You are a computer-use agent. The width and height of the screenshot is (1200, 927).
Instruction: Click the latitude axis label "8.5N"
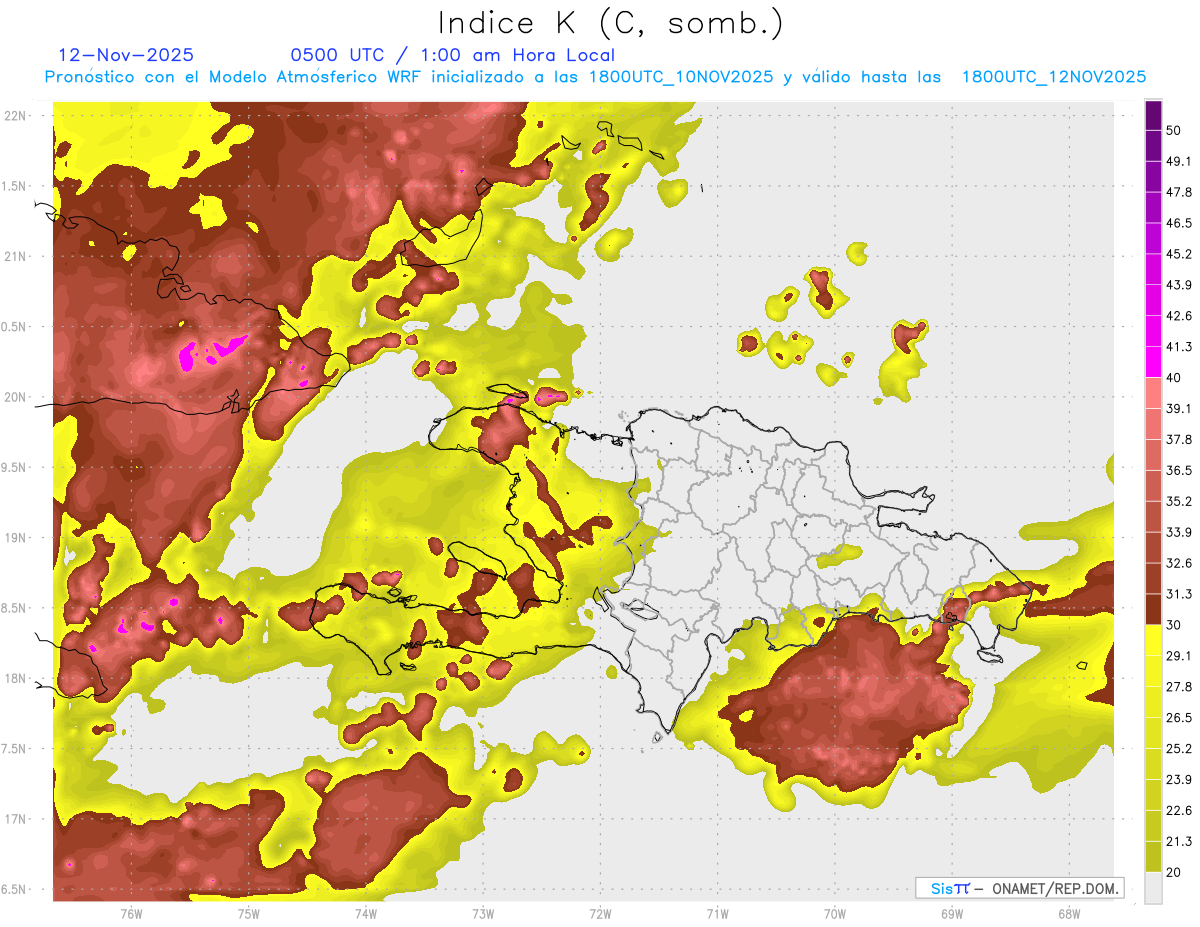pos(15,609)
